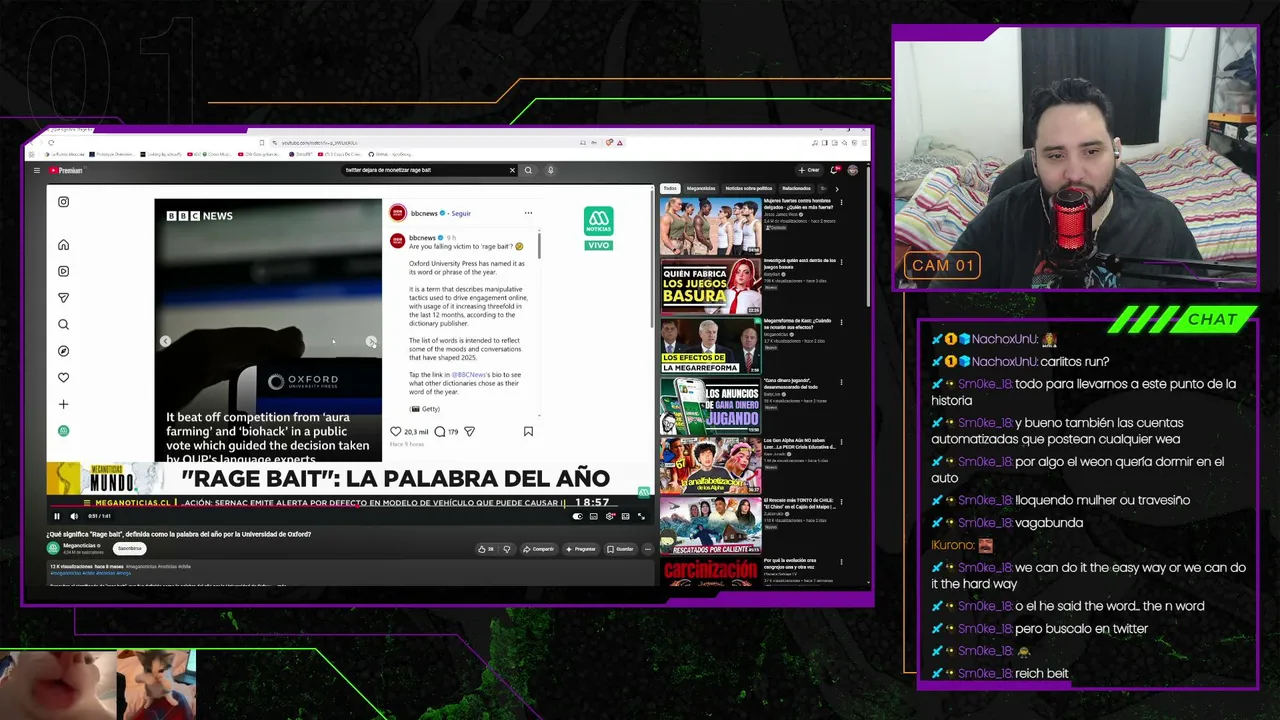The height and width of the screenshot is (720, 1280).
Task: Open the Los efectos de la megarreforma thumbnail
Action: tap(710, 346)
